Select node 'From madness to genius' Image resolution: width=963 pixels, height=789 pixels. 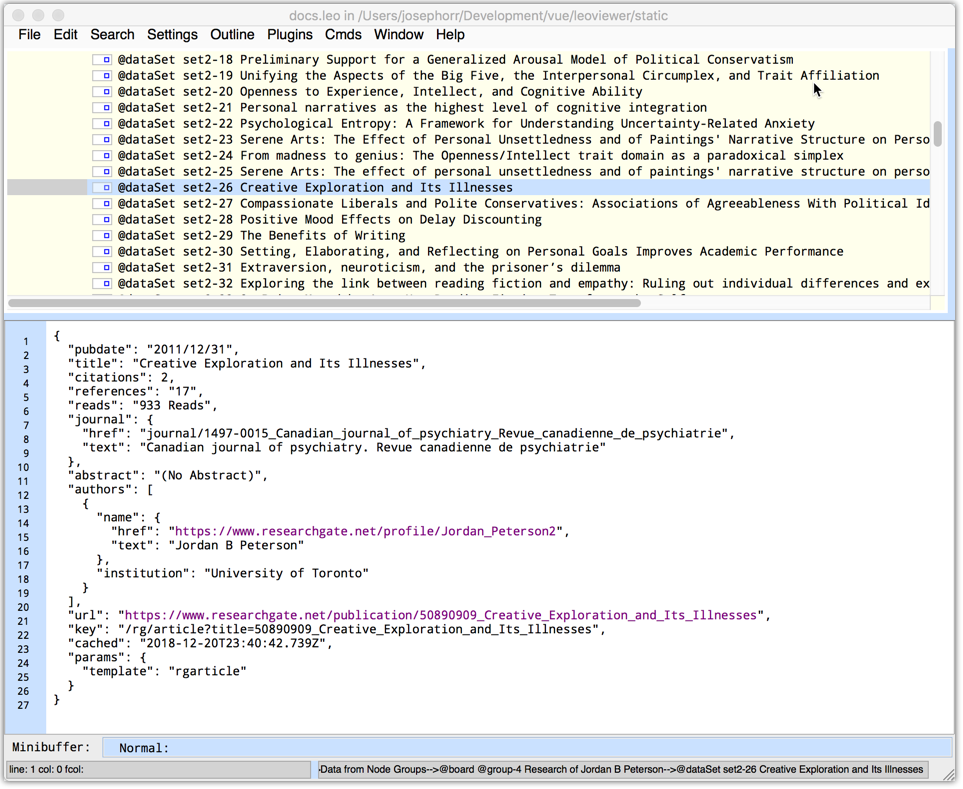pyautogui.click(x=481, y=155)
